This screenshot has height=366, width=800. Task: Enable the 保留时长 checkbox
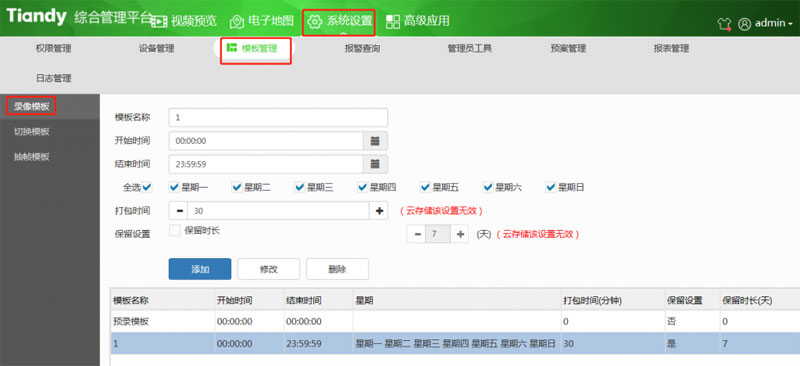pos(174,230)
